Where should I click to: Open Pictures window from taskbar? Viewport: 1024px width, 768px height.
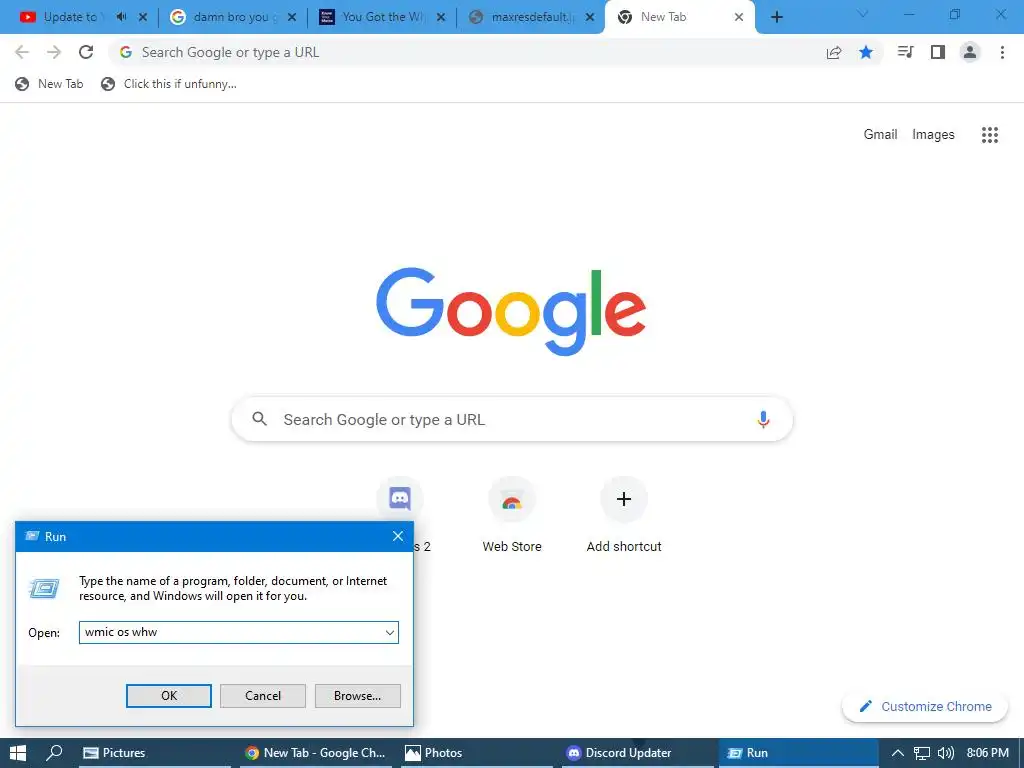pyautogui.click(x=155, y=753)
